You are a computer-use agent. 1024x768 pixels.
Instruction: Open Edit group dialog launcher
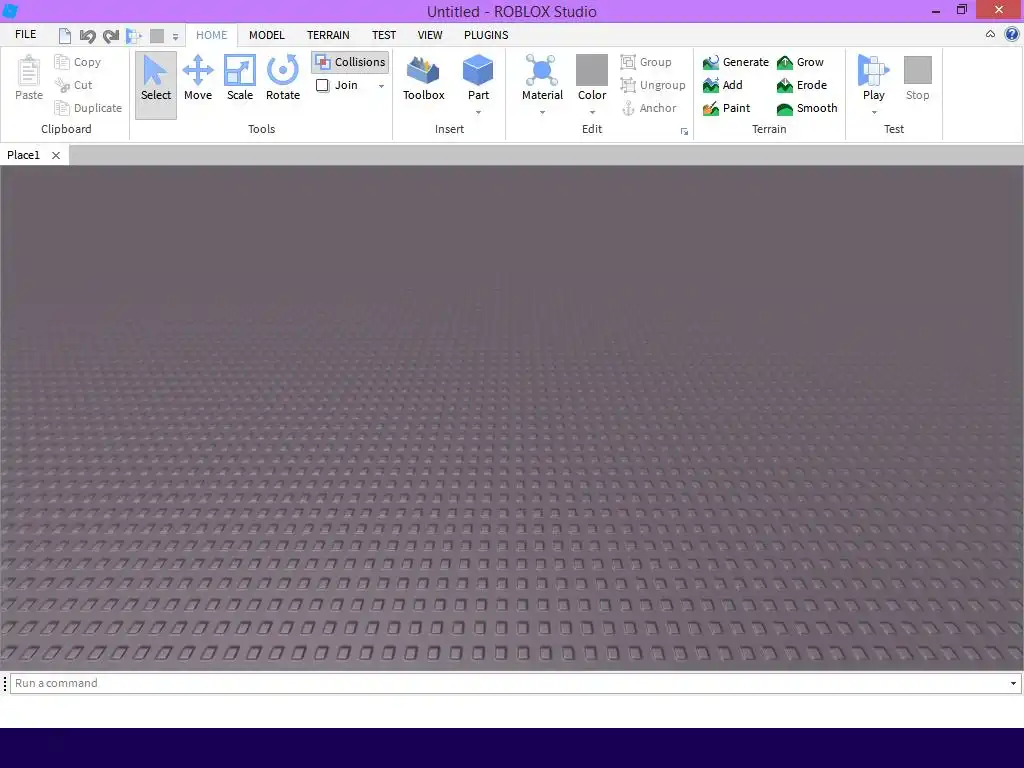click(x=684, y=131)
